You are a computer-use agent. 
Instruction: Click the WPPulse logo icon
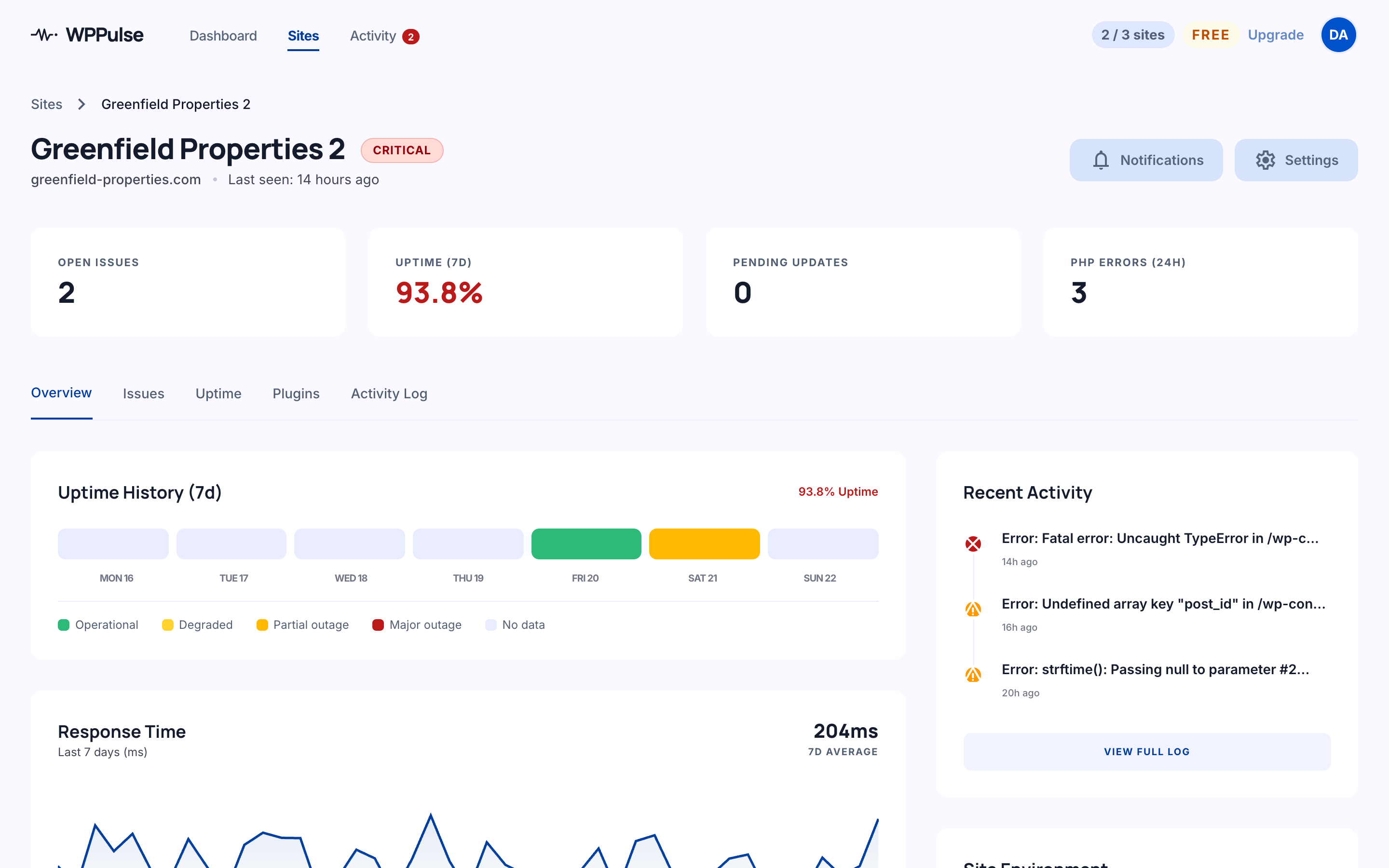tap(43, 34)
